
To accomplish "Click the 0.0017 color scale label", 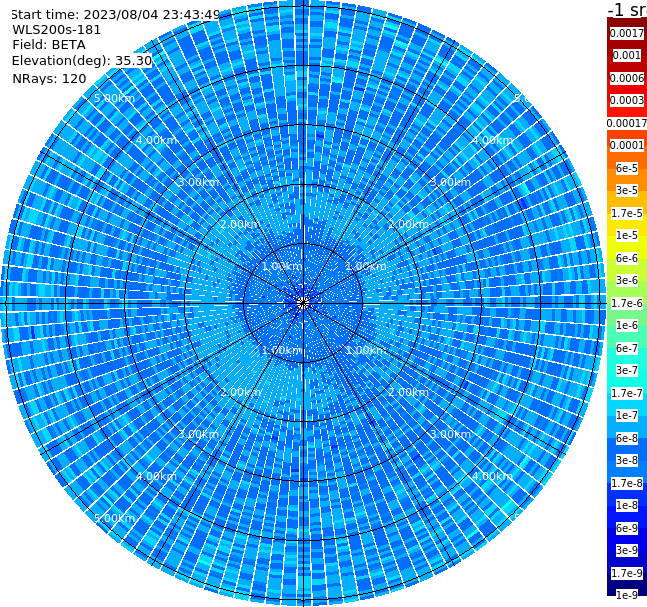I will click(x=627, y=33).
